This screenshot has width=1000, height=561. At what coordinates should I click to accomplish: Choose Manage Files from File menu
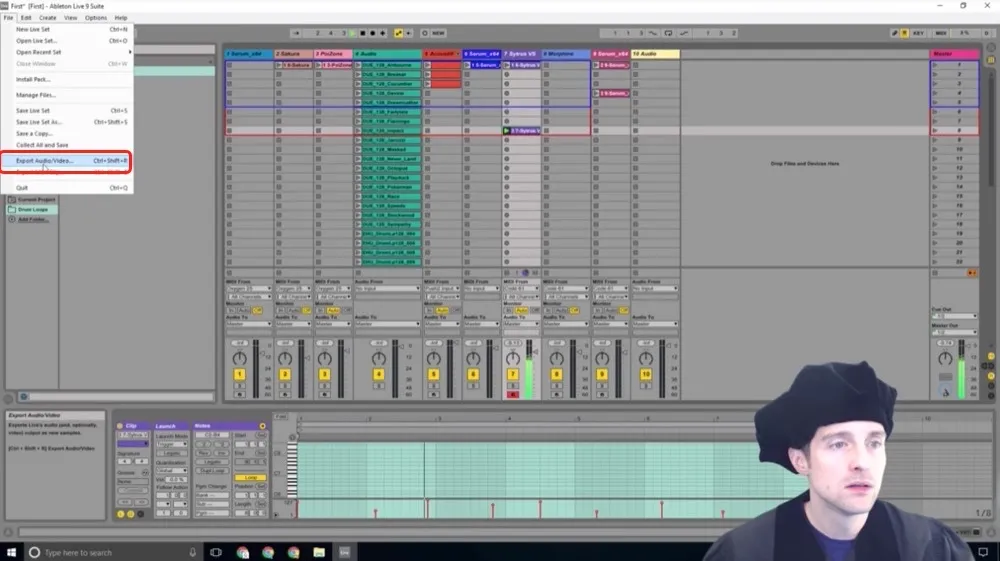click(x=66, y=95)
